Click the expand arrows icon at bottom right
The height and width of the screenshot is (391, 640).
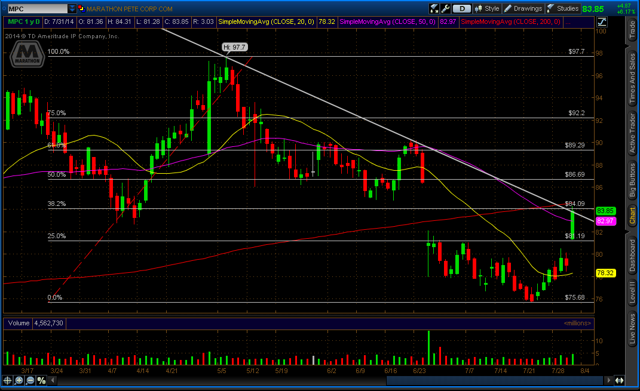(x=619, y=380)
